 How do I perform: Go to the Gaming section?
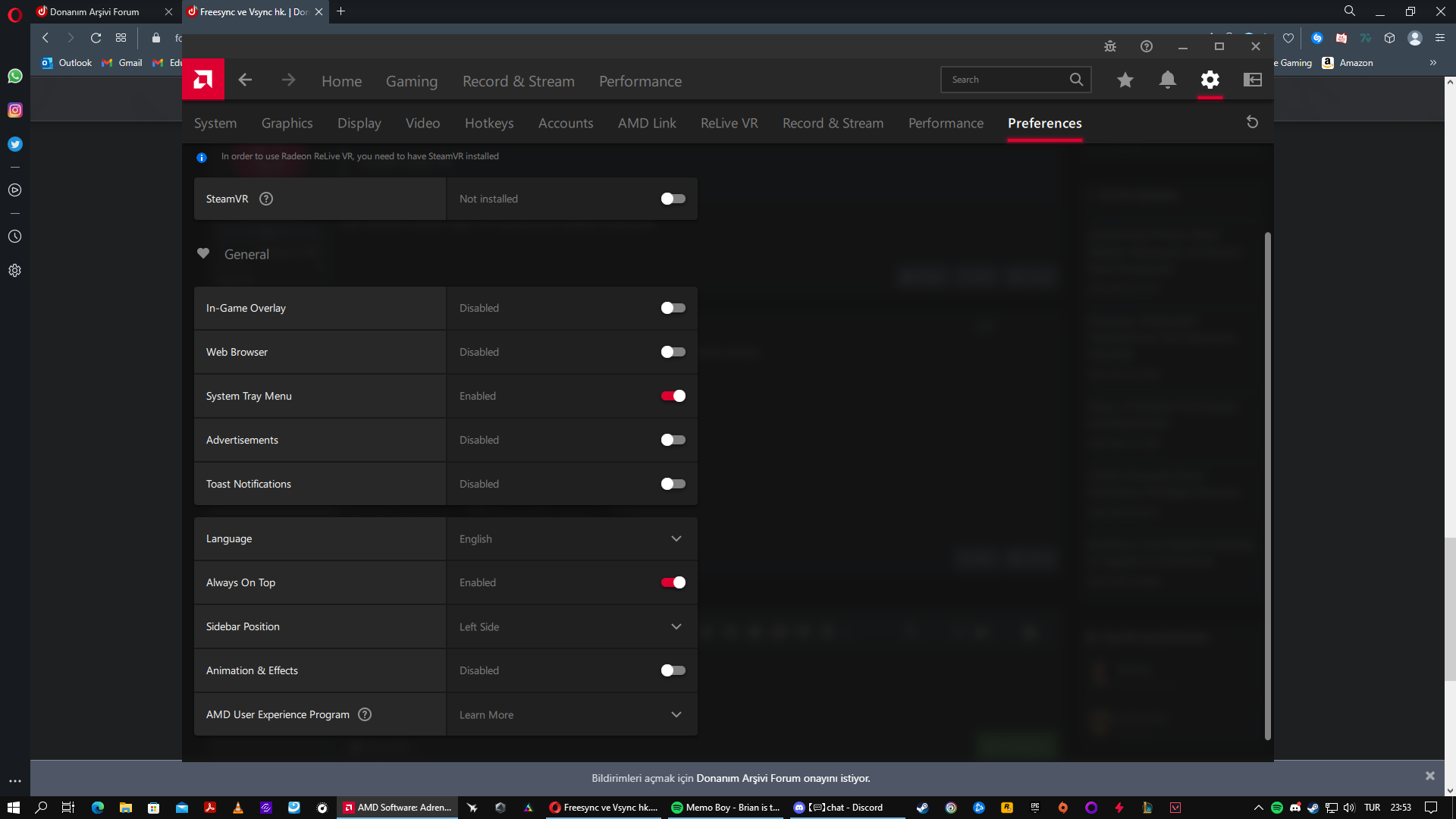[x=411, y=81]
